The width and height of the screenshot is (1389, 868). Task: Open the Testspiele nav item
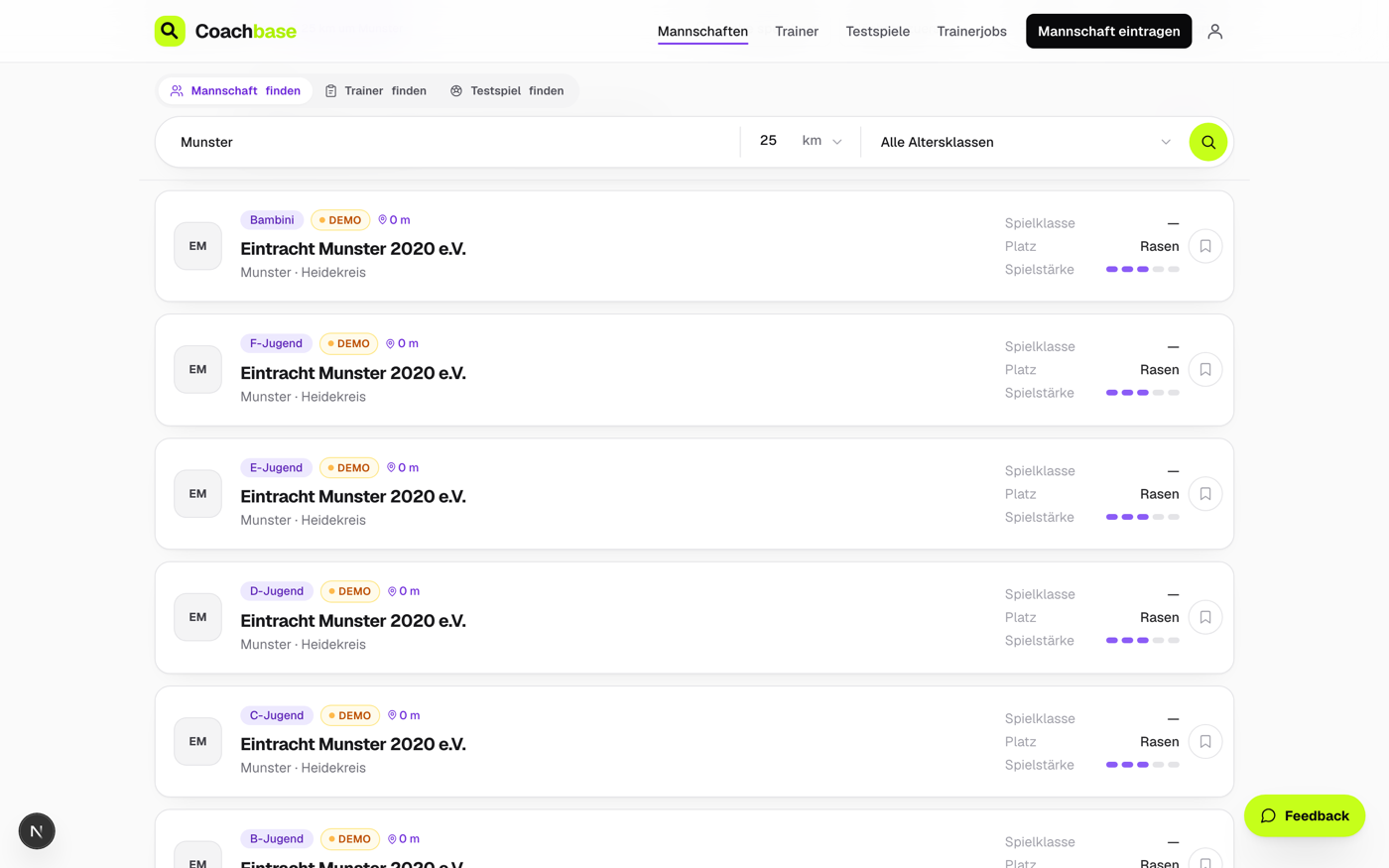pyautogui.click(x=878, y=32)
